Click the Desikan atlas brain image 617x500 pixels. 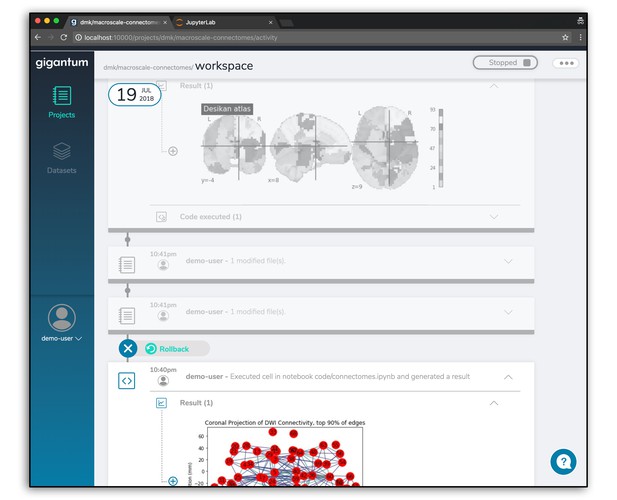323,147
